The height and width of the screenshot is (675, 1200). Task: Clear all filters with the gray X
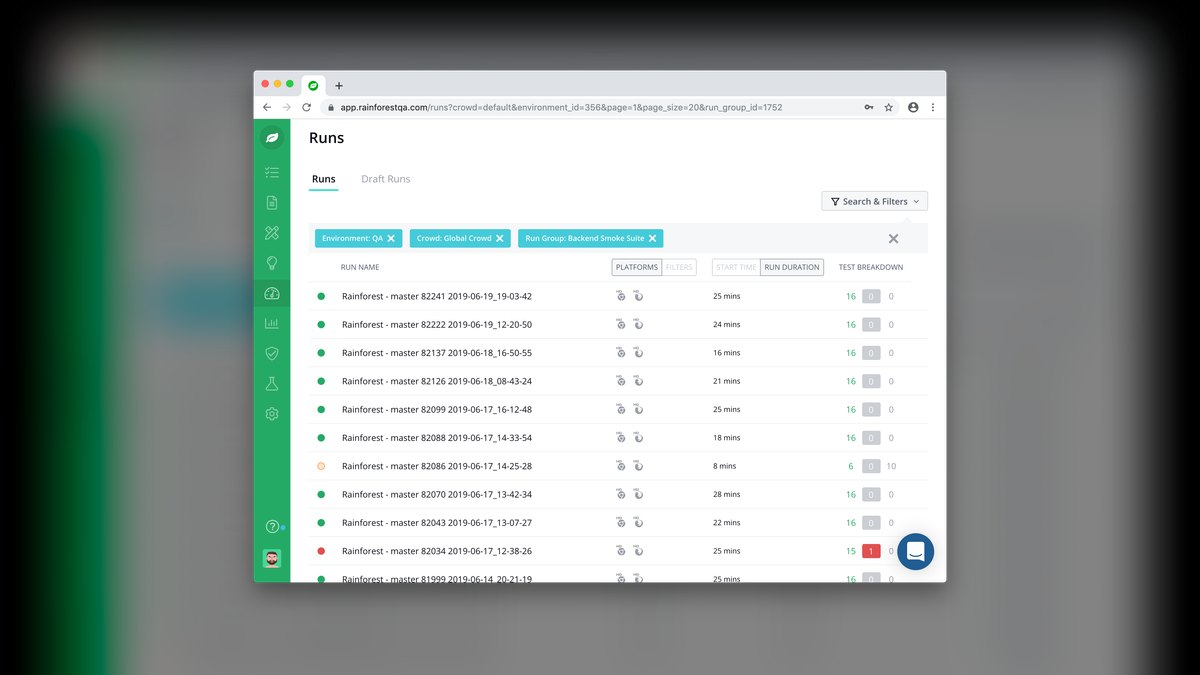(x=893, y=238)
